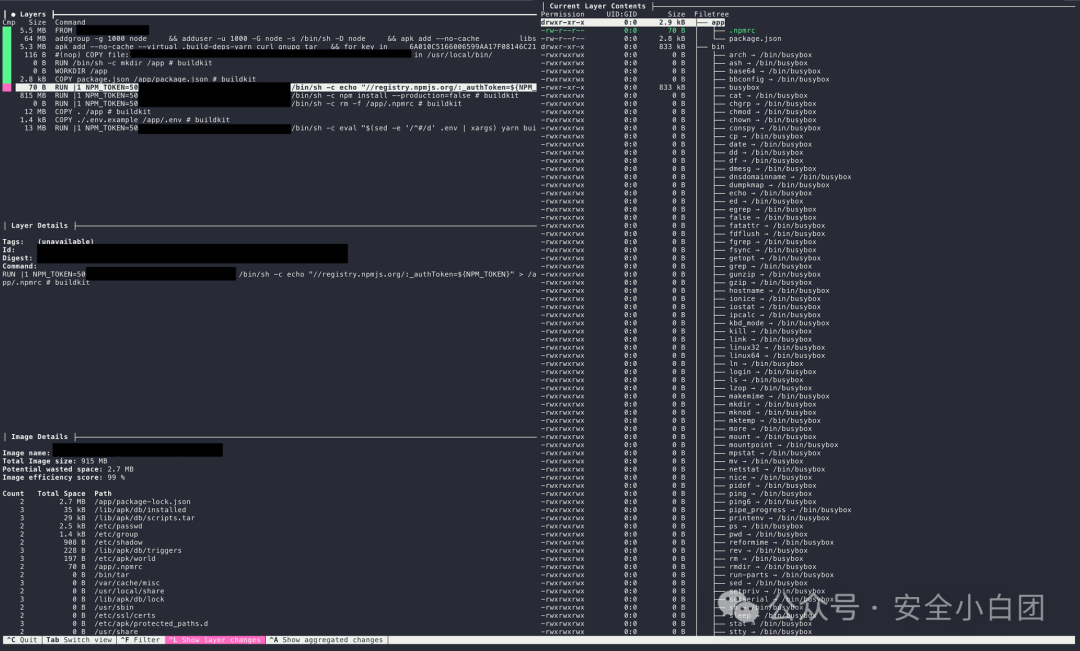
Task: Click Tab Switch view in bottom bar
Action: click(79, 640)
